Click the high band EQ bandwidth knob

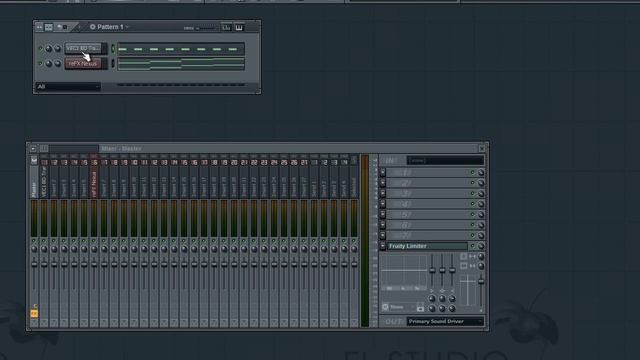(452, 309)
